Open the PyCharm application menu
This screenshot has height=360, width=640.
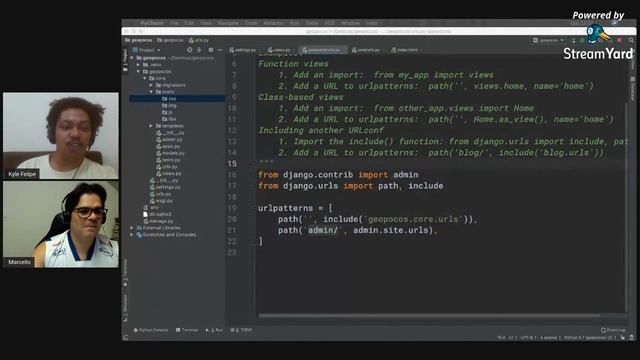(x=152, y=23)
